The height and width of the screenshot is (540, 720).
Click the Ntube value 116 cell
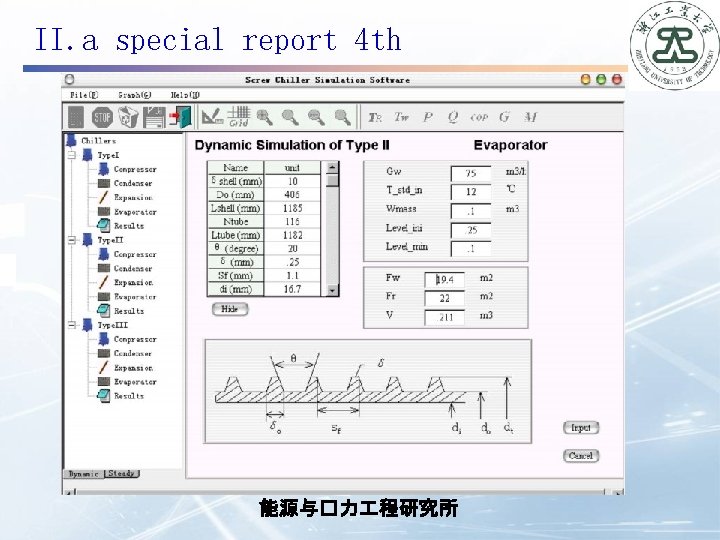coord(292,222)
